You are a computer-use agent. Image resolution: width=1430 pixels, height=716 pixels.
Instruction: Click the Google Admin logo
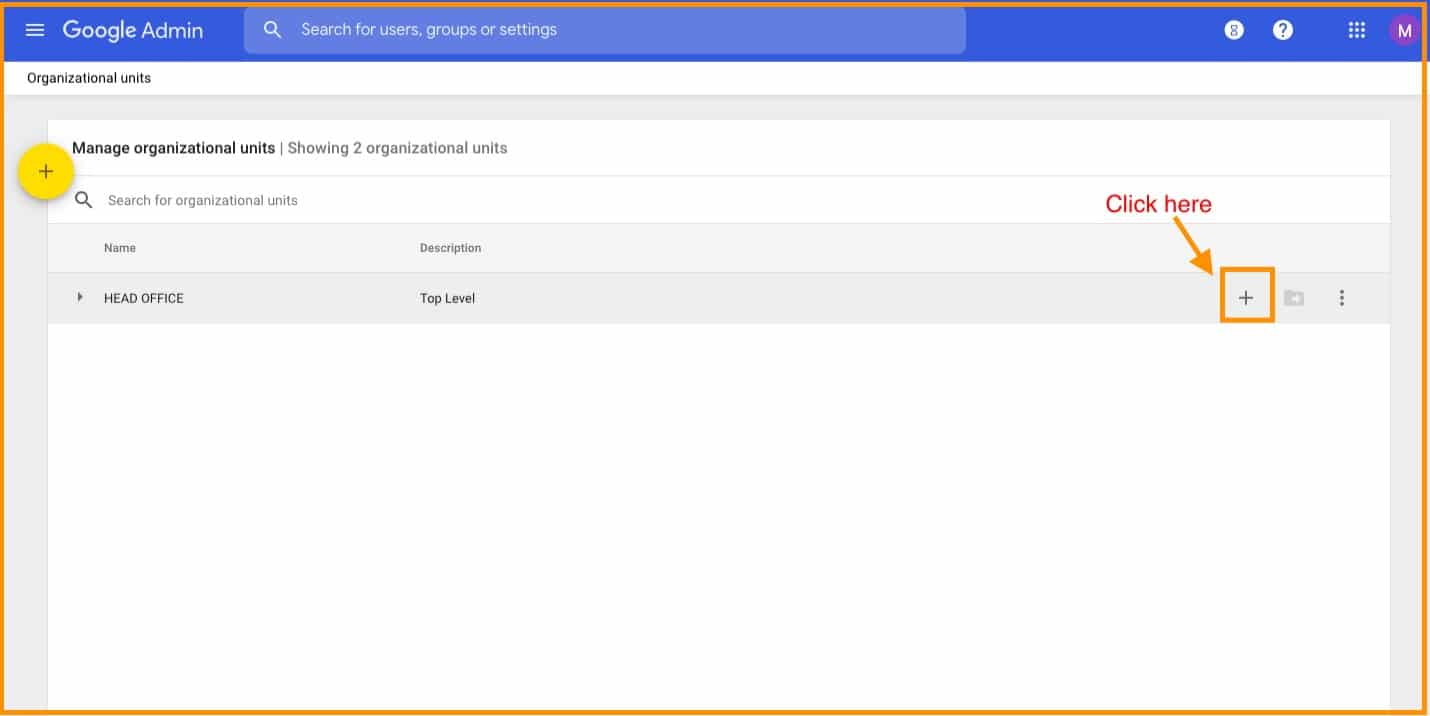click(132, 30)
